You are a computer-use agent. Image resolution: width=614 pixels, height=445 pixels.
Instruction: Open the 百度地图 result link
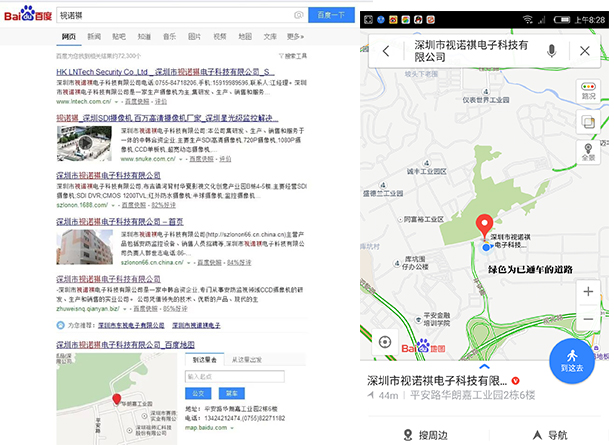point(125,345)
